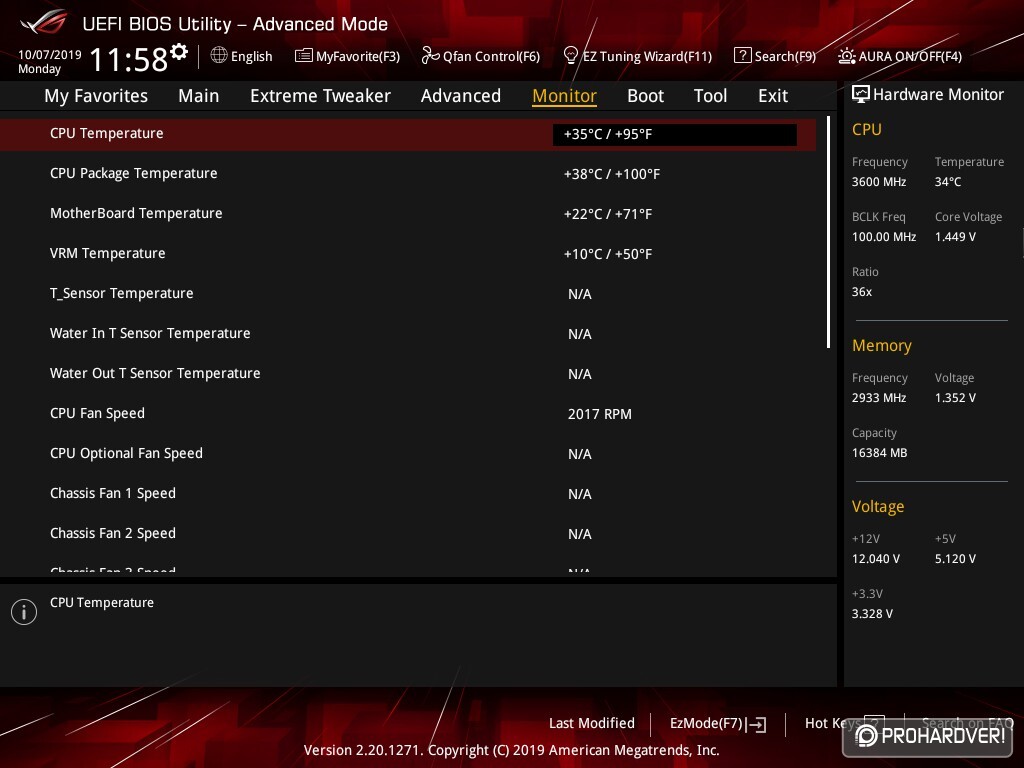Click the 3.328 V reading

click(x=872, y=614)
